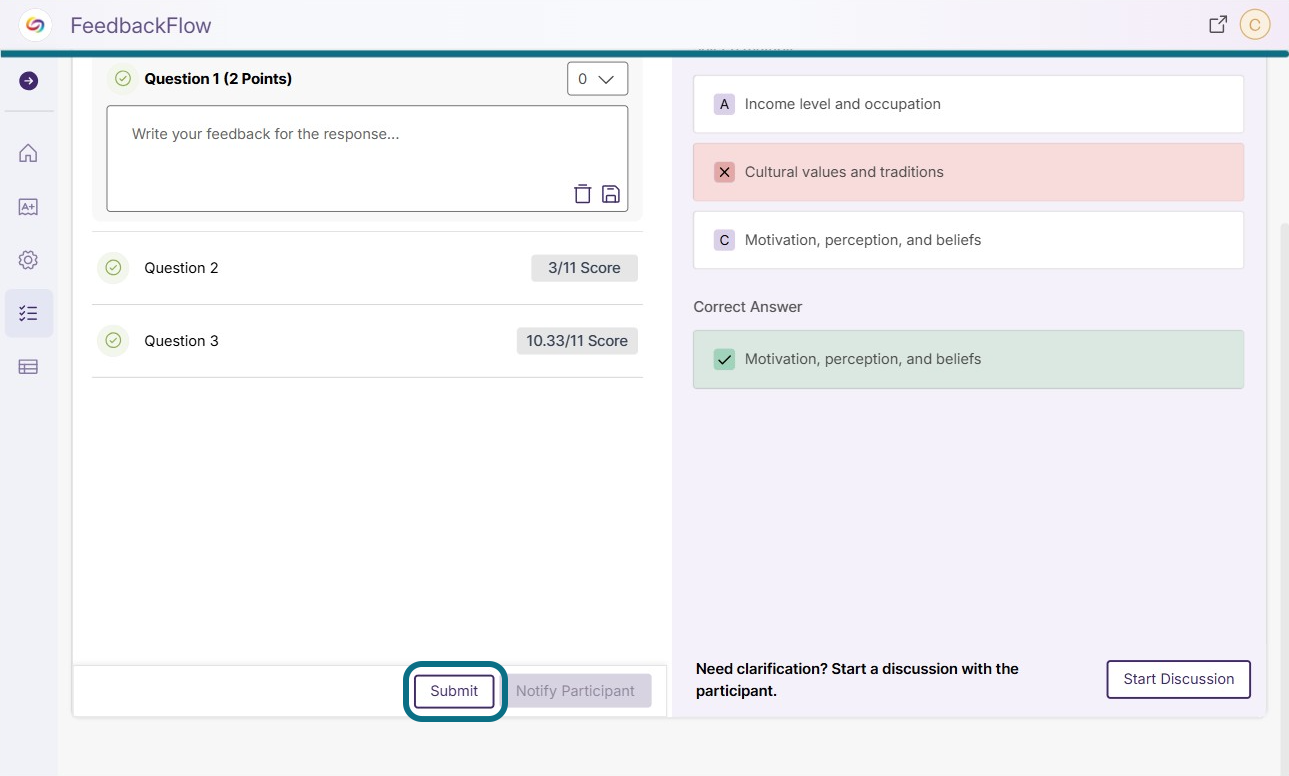Image resolution: width=1289 pixels, height=776 pixels.
Task: Click the Submit button
Action: coord(454,691)
